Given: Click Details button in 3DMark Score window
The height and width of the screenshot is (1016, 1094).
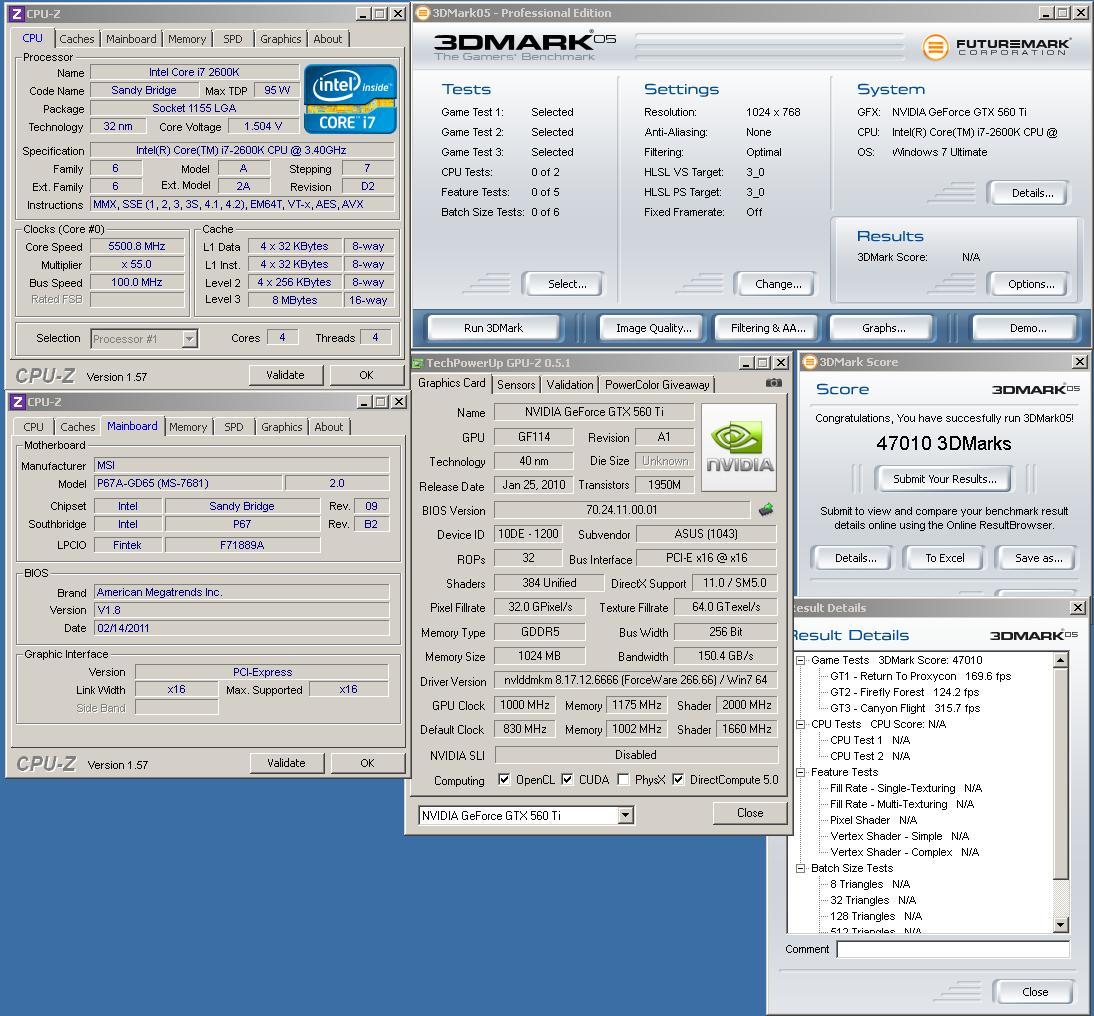Looking at the screenshot, I should point(855,558).
